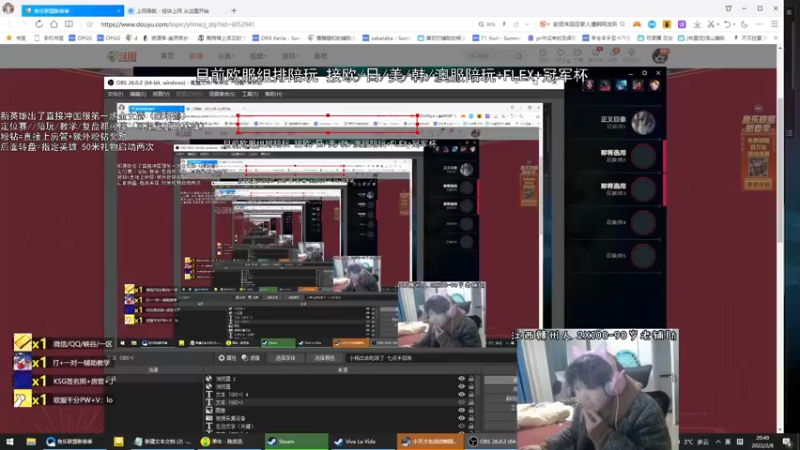This screenshot has height=450, width=800.
Task: Open a new browser tab with plus icon
Action: (x=234, y=10)
